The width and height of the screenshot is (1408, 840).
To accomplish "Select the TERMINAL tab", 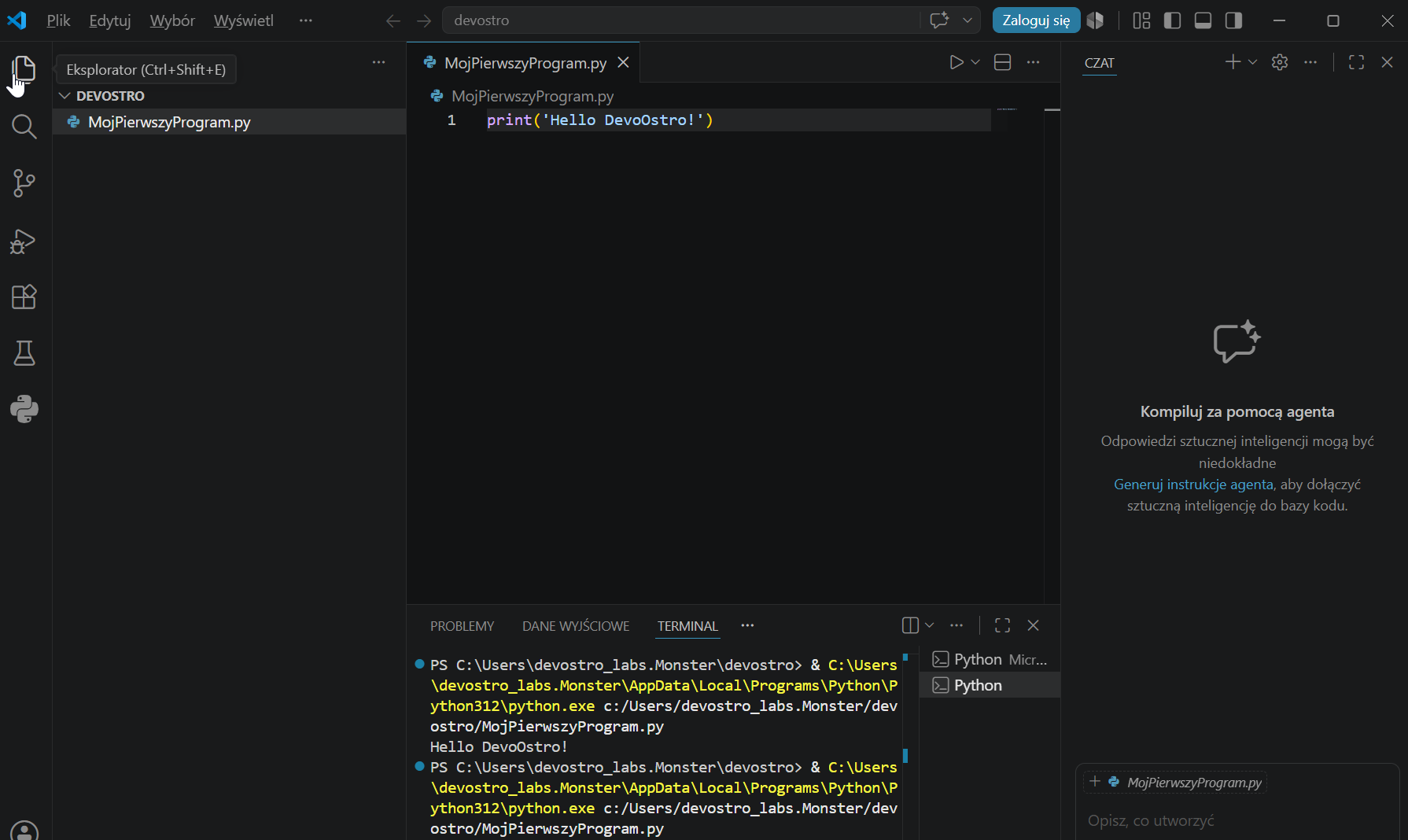I will 687,626.
